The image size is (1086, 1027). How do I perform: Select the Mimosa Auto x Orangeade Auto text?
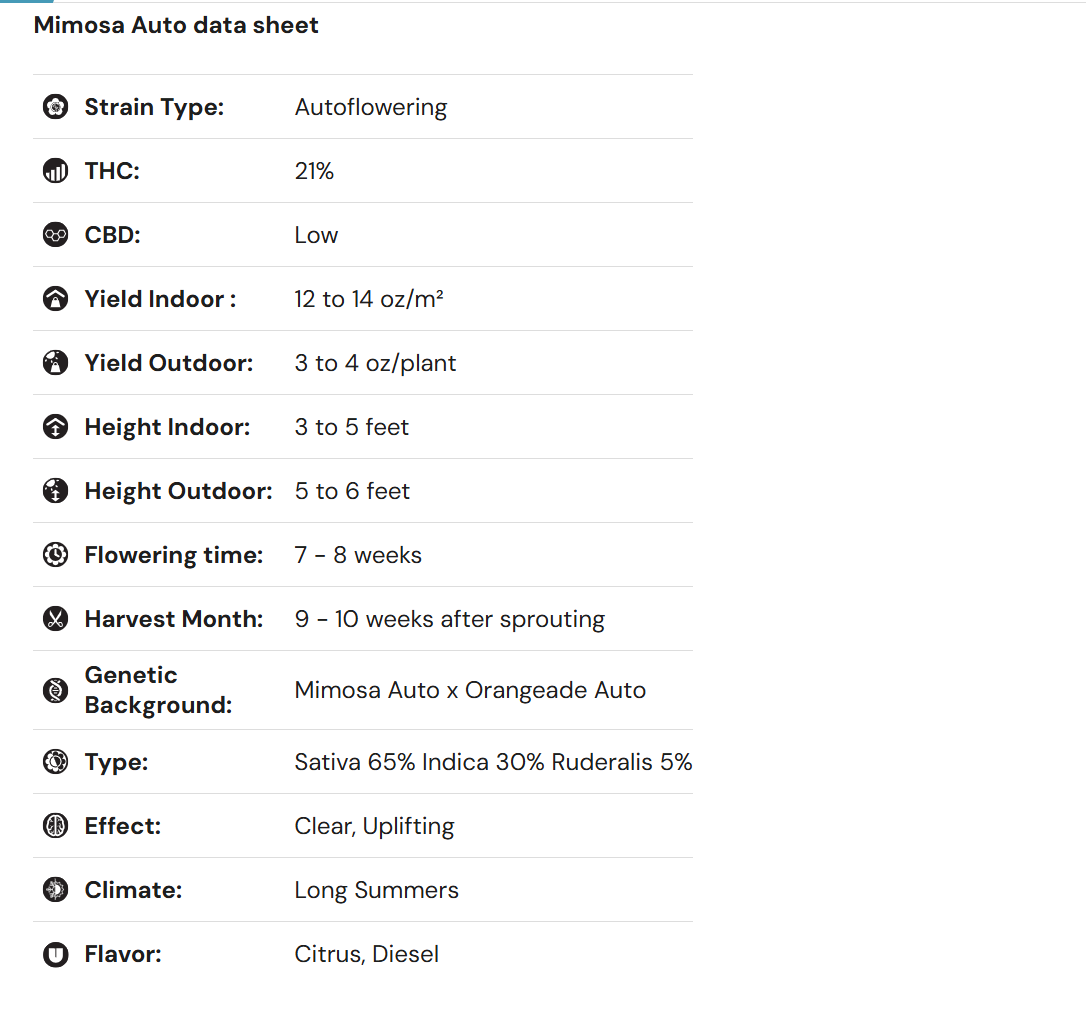pyautogui.click(x=470, y=690)
